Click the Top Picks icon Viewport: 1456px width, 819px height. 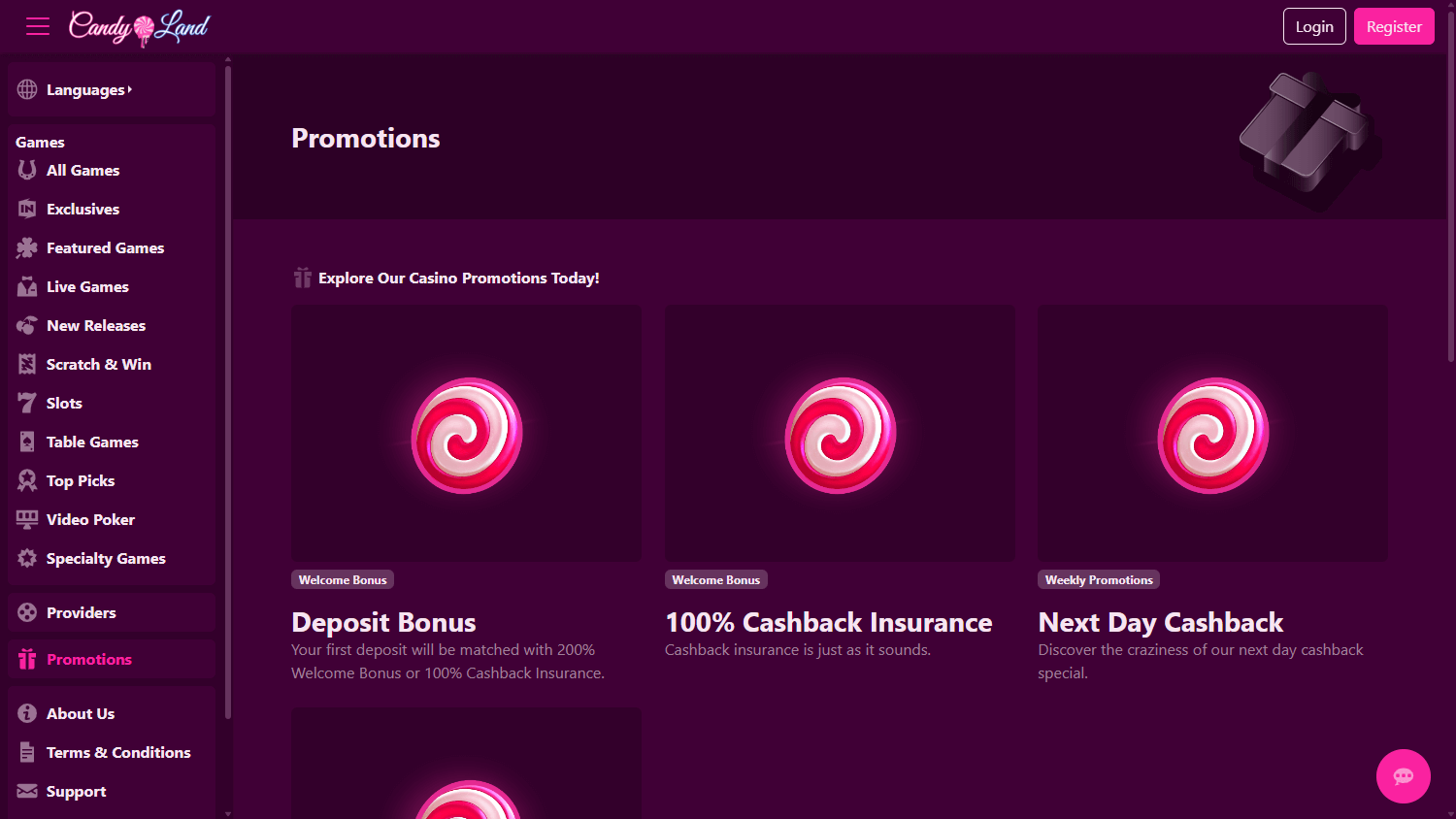click(x=26, y=480)
